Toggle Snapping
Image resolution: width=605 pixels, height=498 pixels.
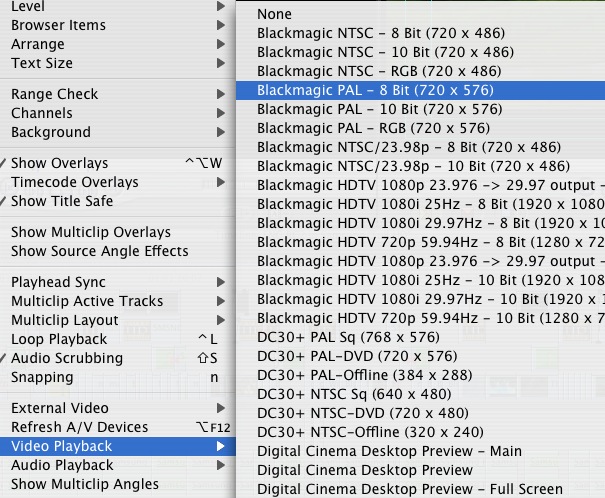point(118,377)
